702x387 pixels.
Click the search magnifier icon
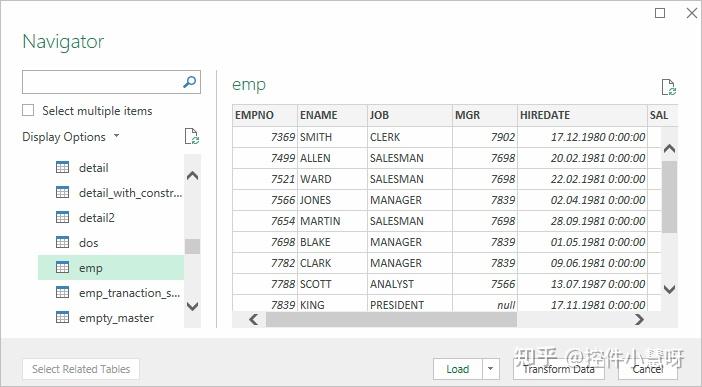189,82
